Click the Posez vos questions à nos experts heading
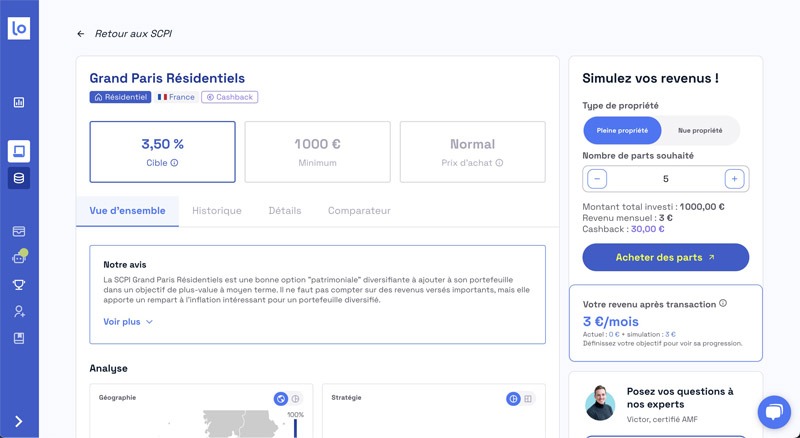Image resolution: width=800 pixels, height=438 pixels. coord(680,398)
